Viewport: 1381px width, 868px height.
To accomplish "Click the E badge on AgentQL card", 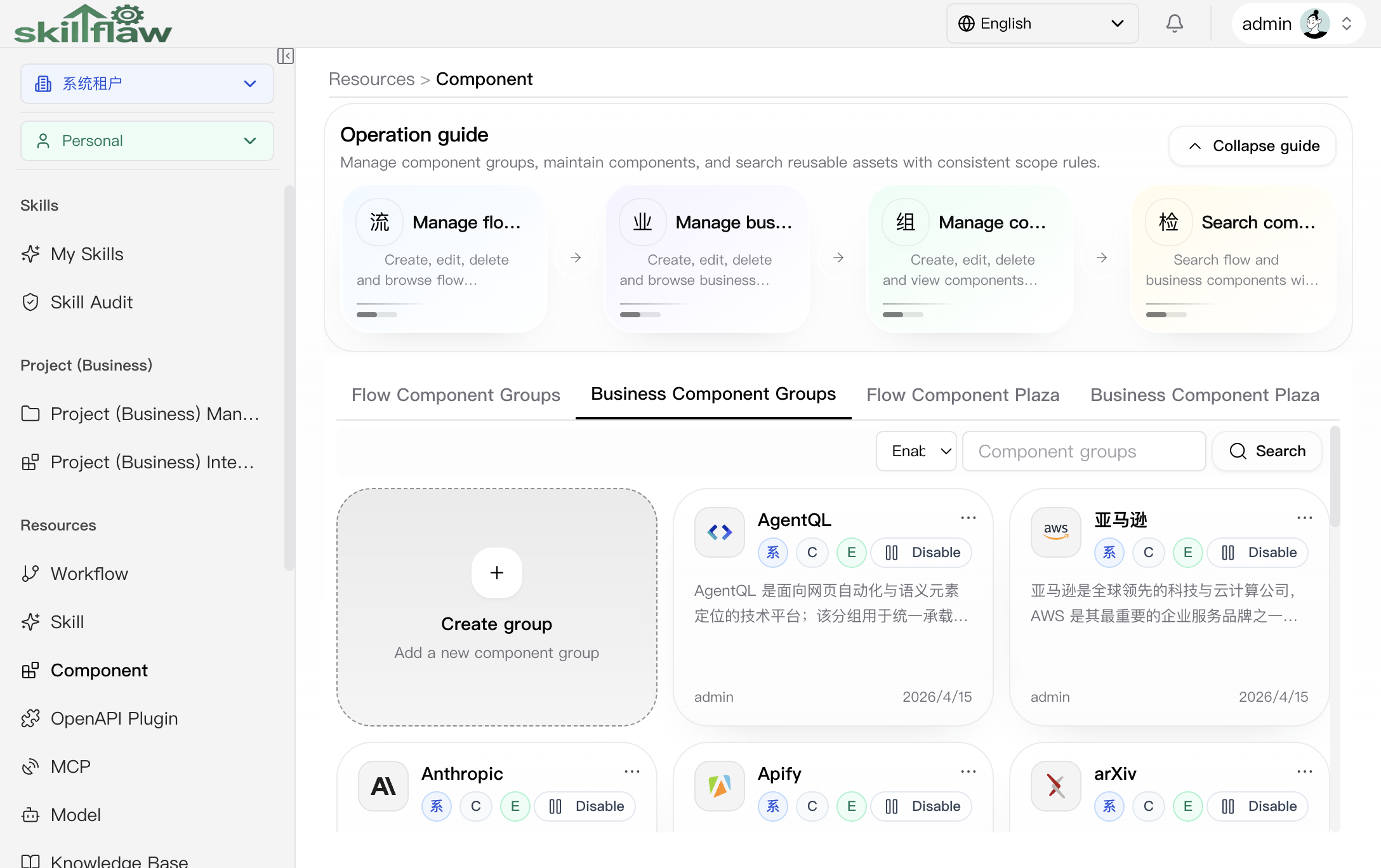I will pyautogui.click(x=852, y=553).
